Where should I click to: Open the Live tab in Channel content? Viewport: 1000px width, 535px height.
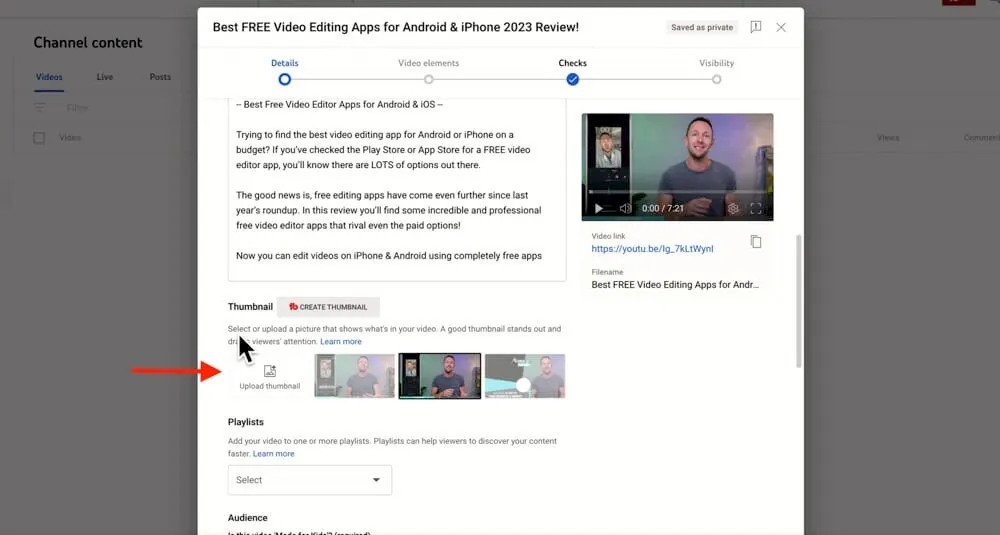coord(105,77)
